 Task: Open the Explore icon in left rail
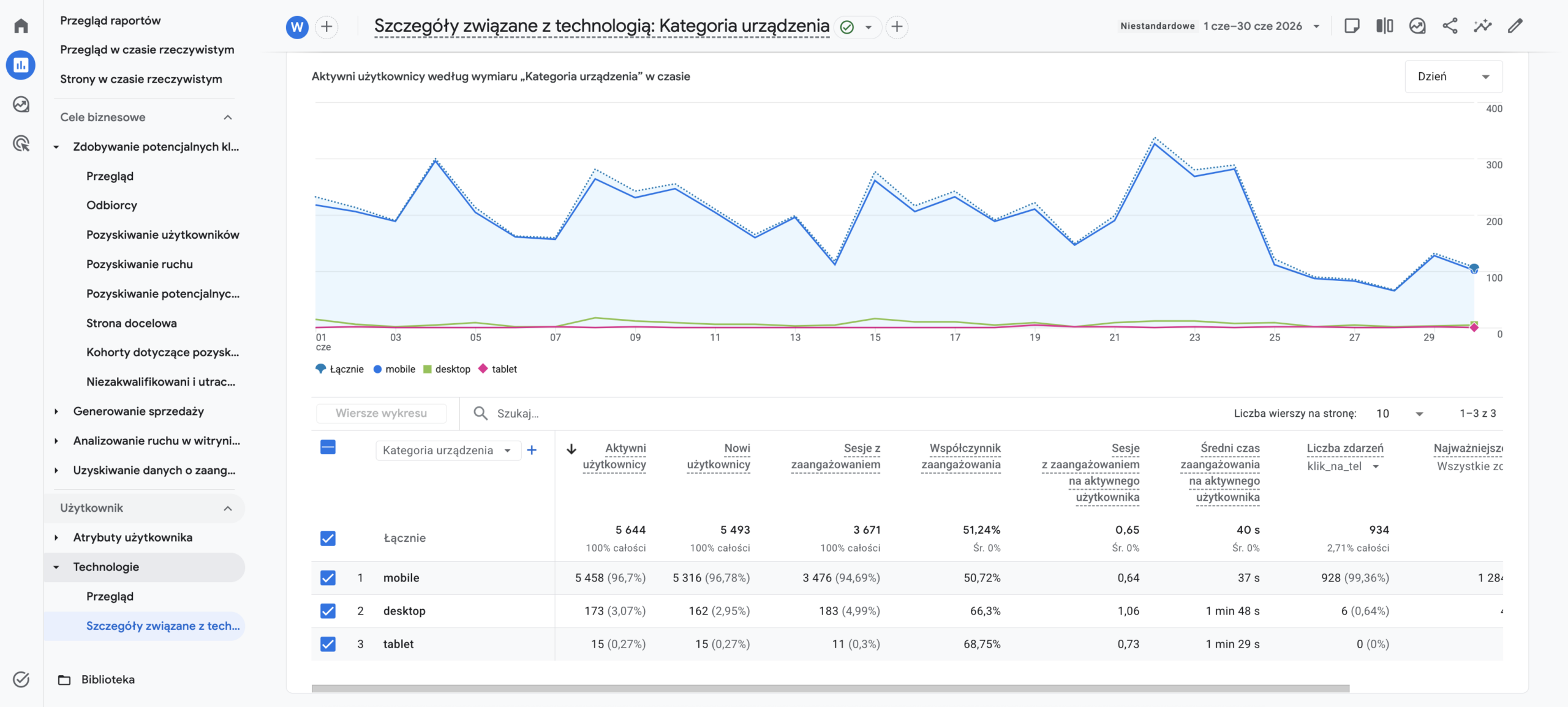click(21, 105)
